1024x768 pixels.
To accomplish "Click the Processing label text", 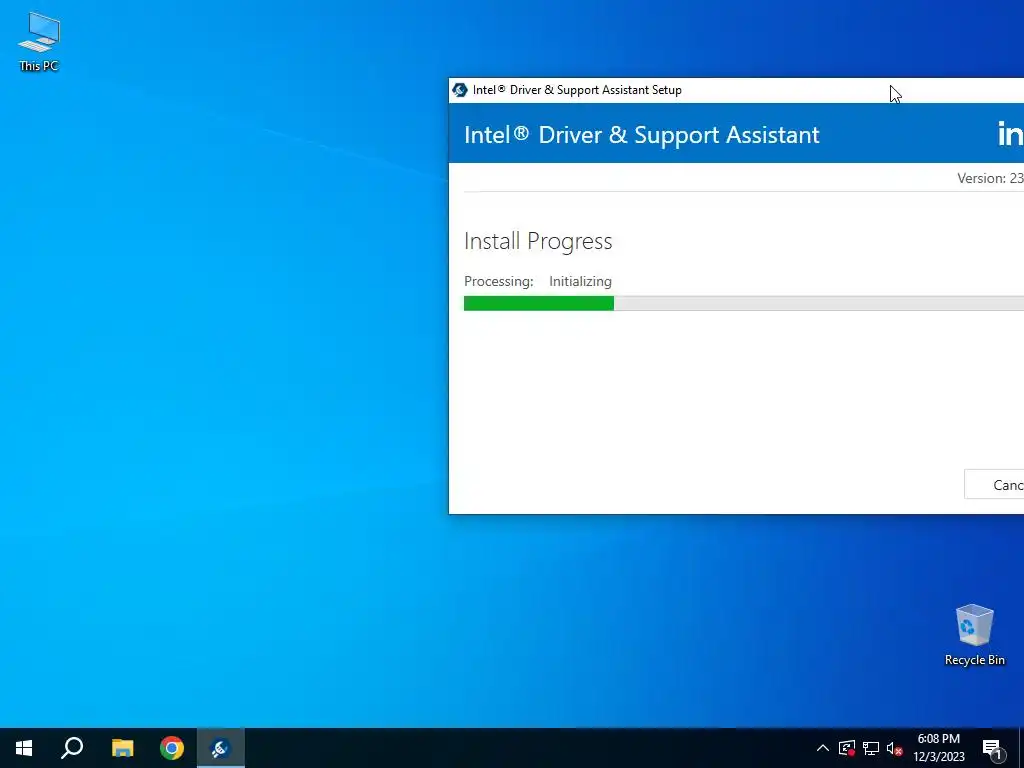I will (x=498, y=281).
